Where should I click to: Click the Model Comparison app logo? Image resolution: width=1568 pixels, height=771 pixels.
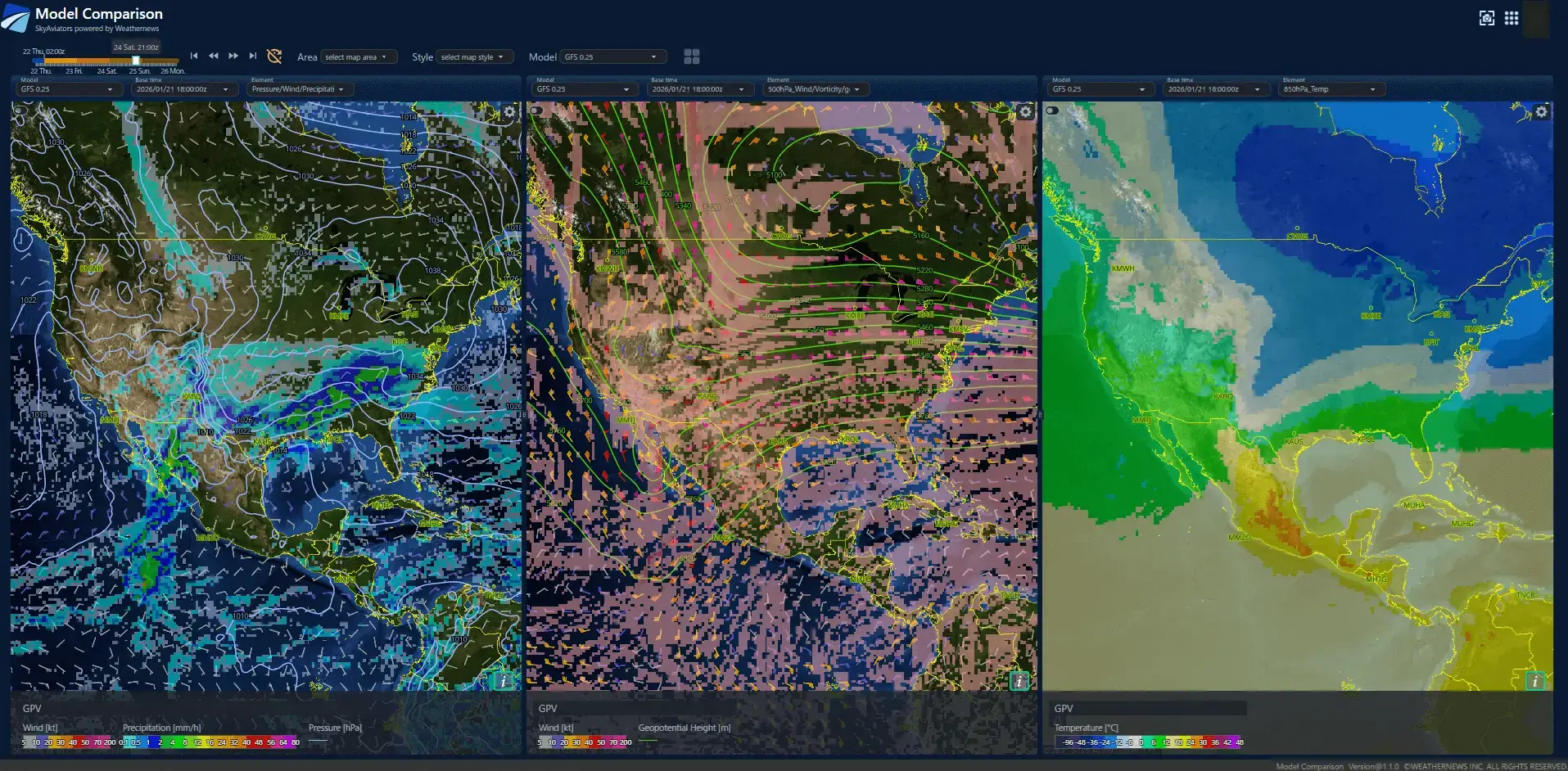coord(16,19)
